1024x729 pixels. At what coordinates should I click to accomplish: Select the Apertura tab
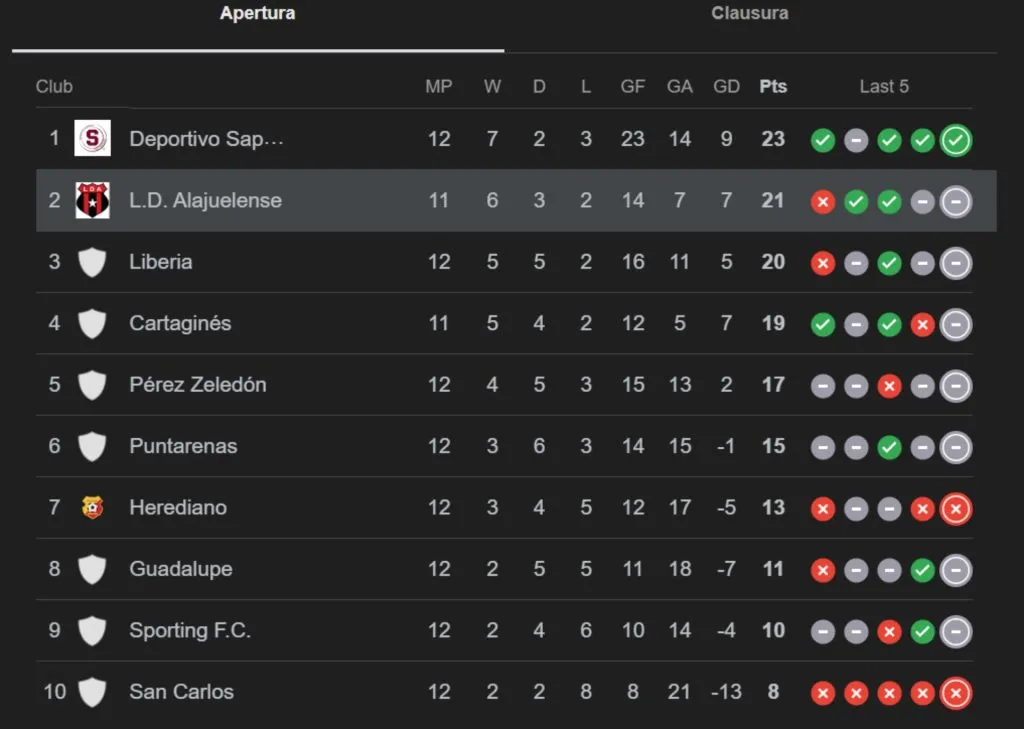(257, 14)
